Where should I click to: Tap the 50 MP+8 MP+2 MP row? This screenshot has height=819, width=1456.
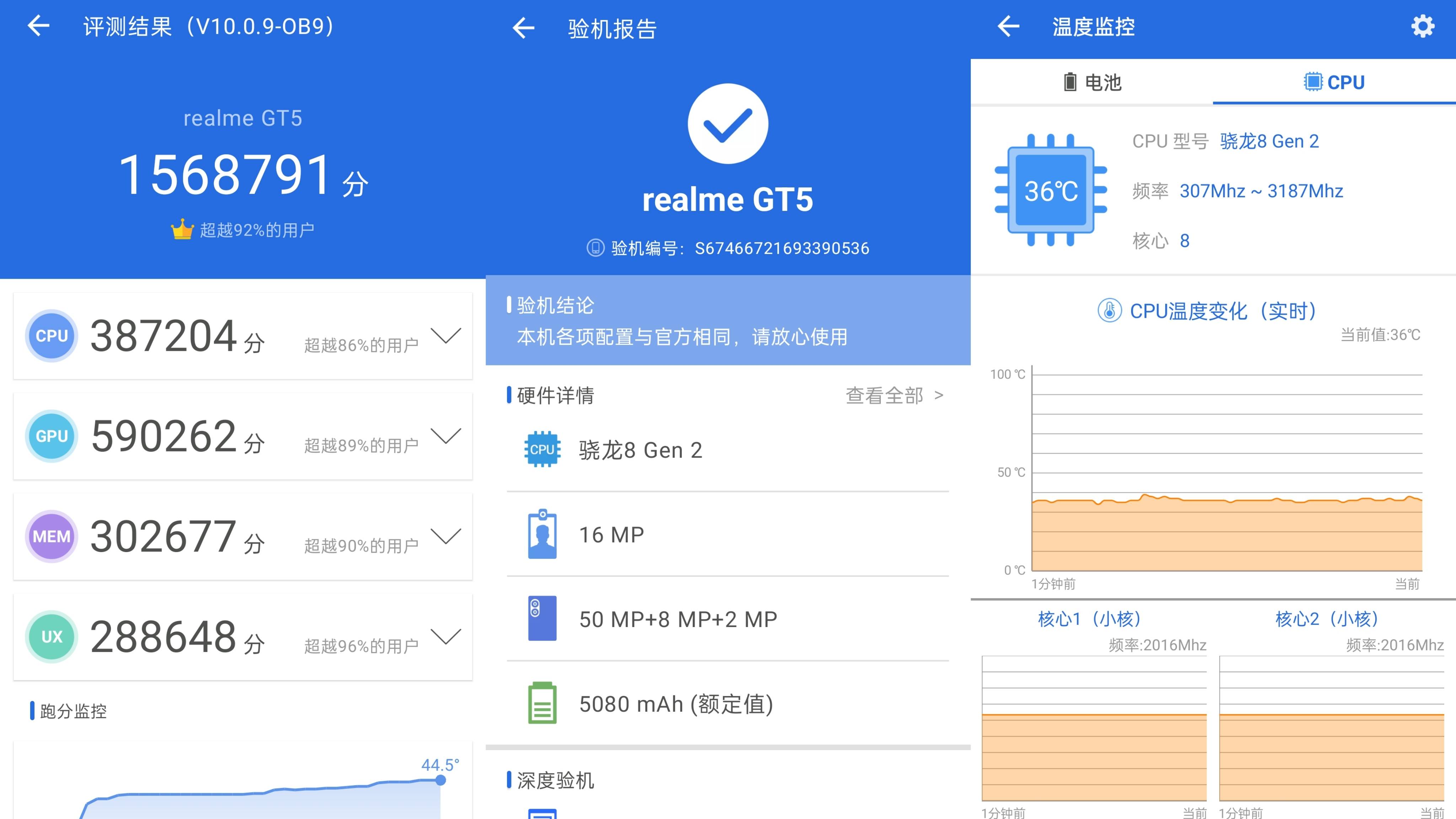[x=727, y=619]
